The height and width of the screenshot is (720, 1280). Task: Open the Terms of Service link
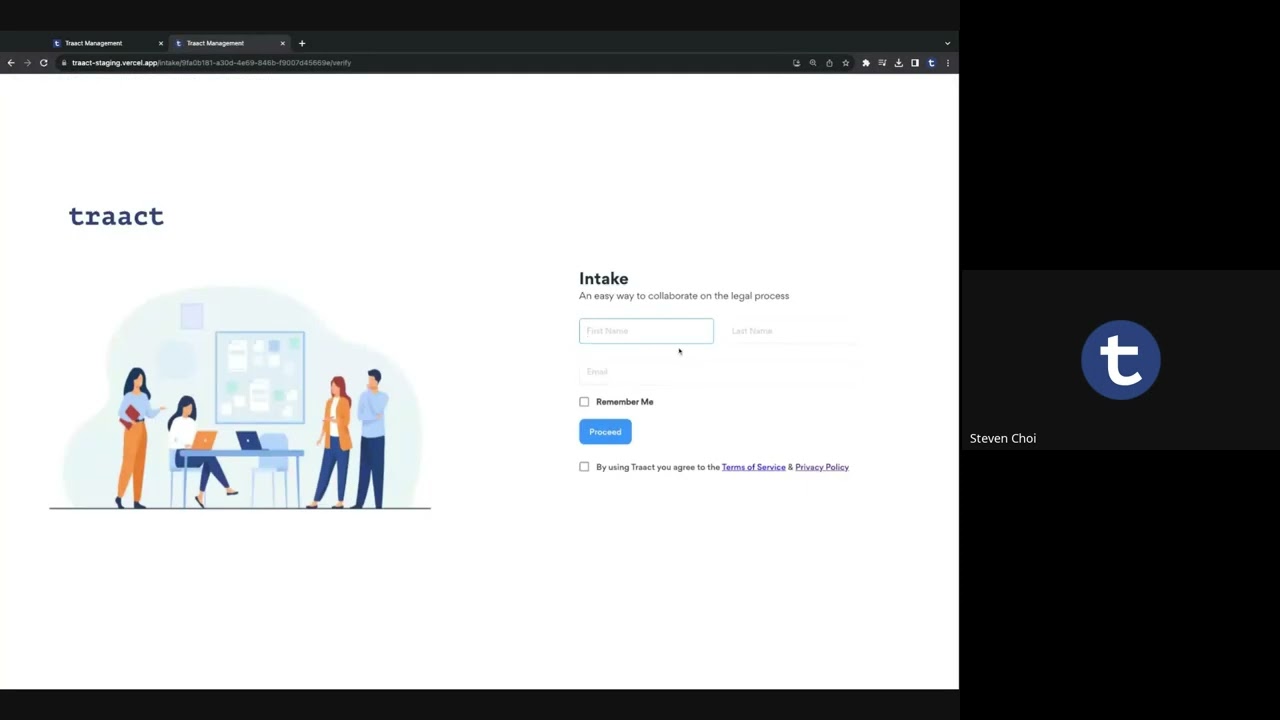click(753, 467)
